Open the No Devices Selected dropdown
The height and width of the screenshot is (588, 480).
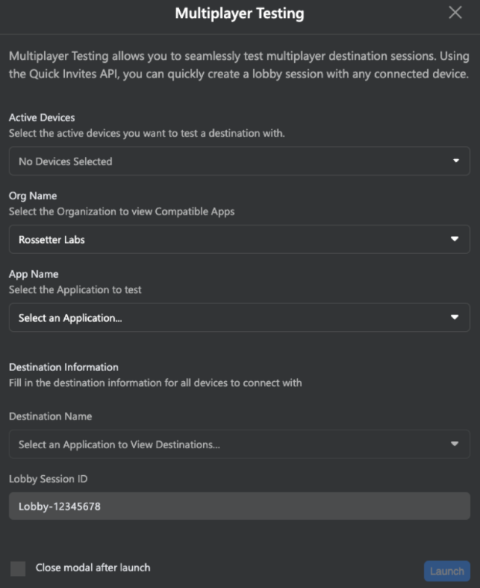[x=239, y=161]
